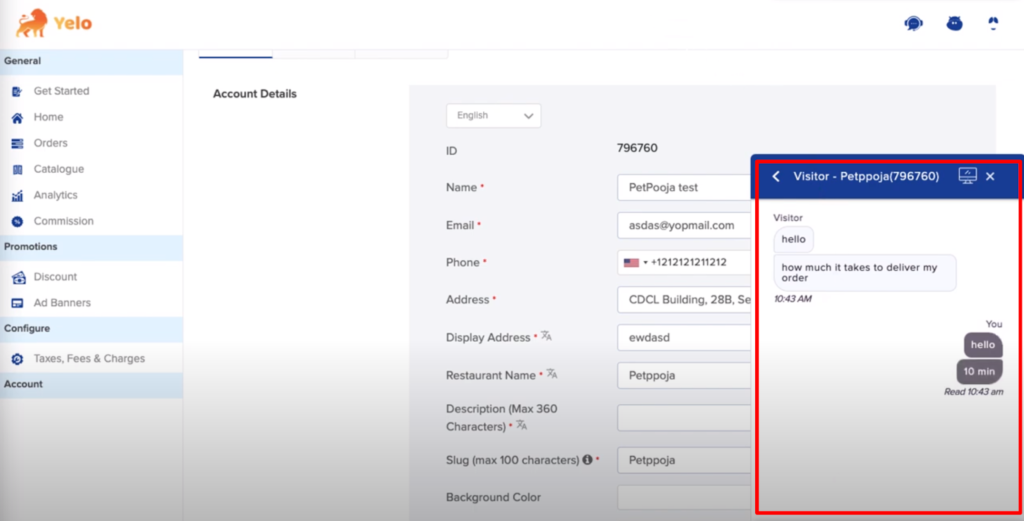
Task: Click the screen share monitor icon
Action: [x=967, y=176]
